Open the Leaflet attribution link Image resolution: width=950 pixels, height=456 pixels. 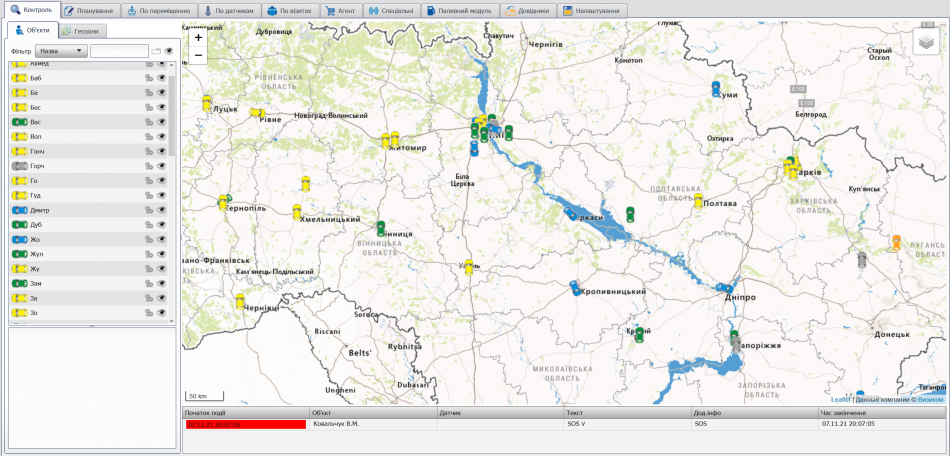pyautogui.click(x=840, y=399)
